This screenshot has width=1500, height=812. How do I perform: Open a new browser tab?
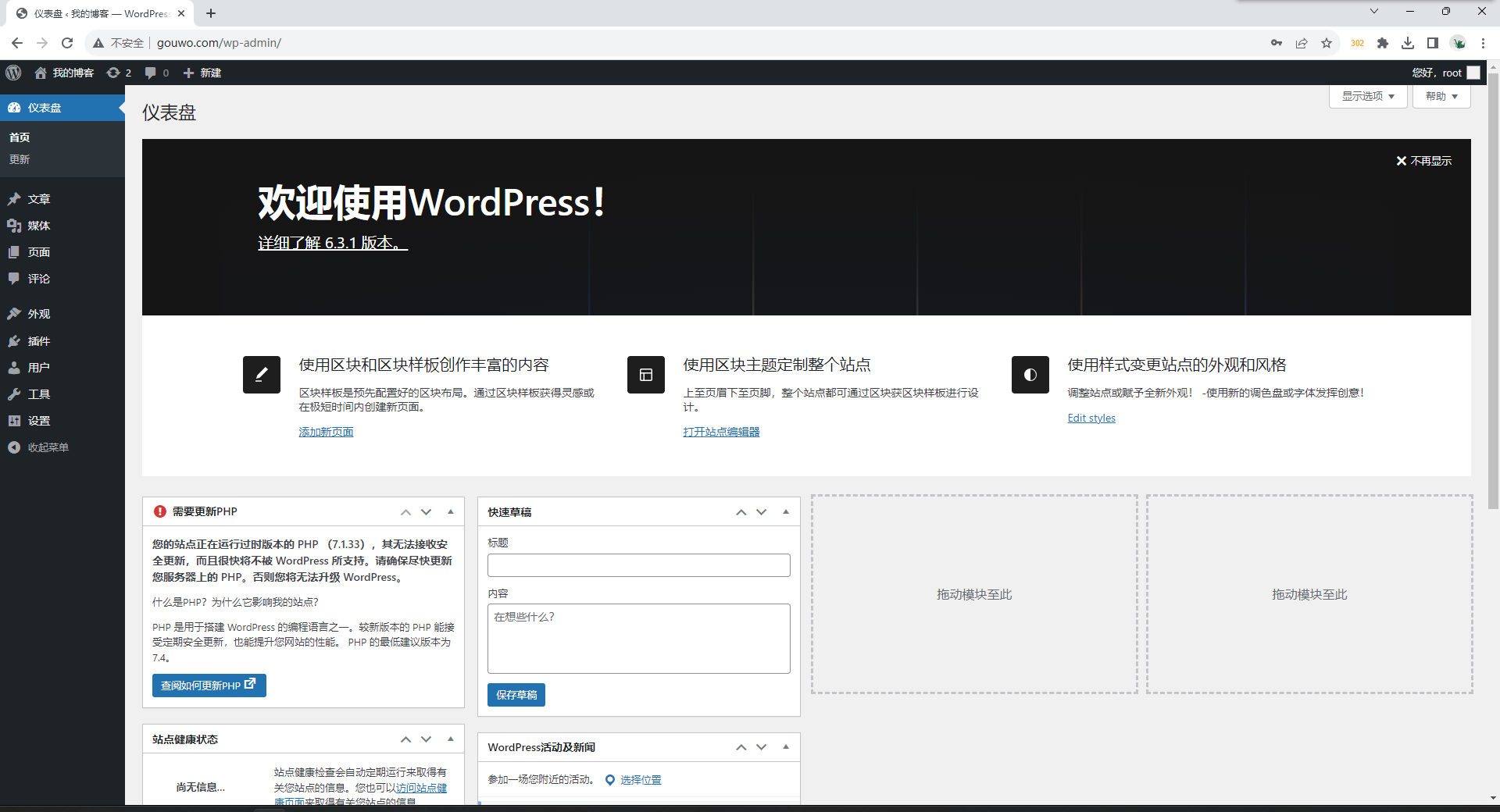[x=211, y=13]
